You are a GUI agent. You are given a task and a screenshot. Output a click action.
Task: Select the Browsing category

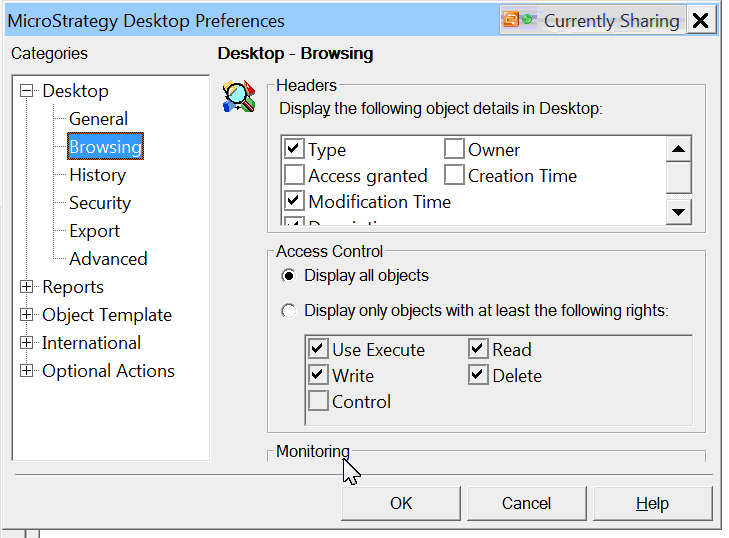[105, 146]
